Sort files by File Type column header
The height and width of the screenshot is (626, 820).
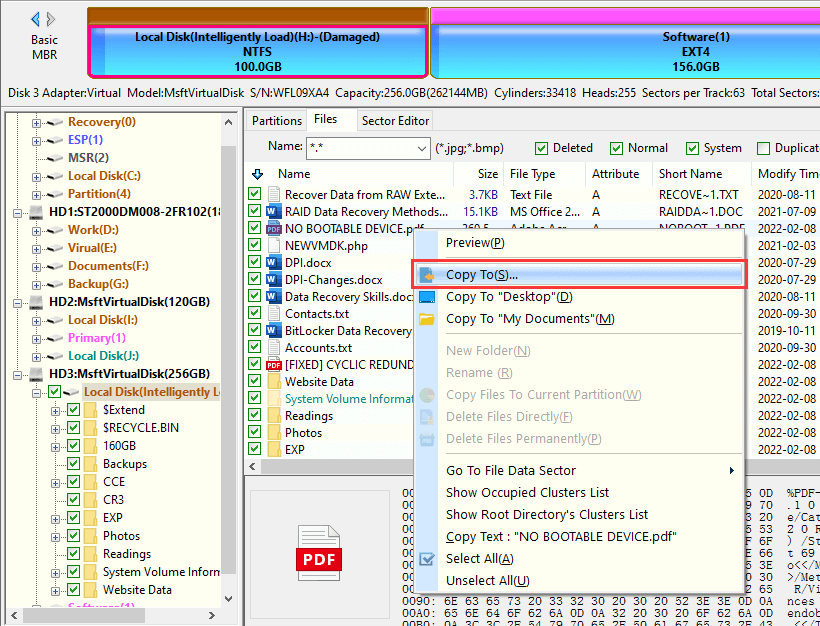coord(532,174)
